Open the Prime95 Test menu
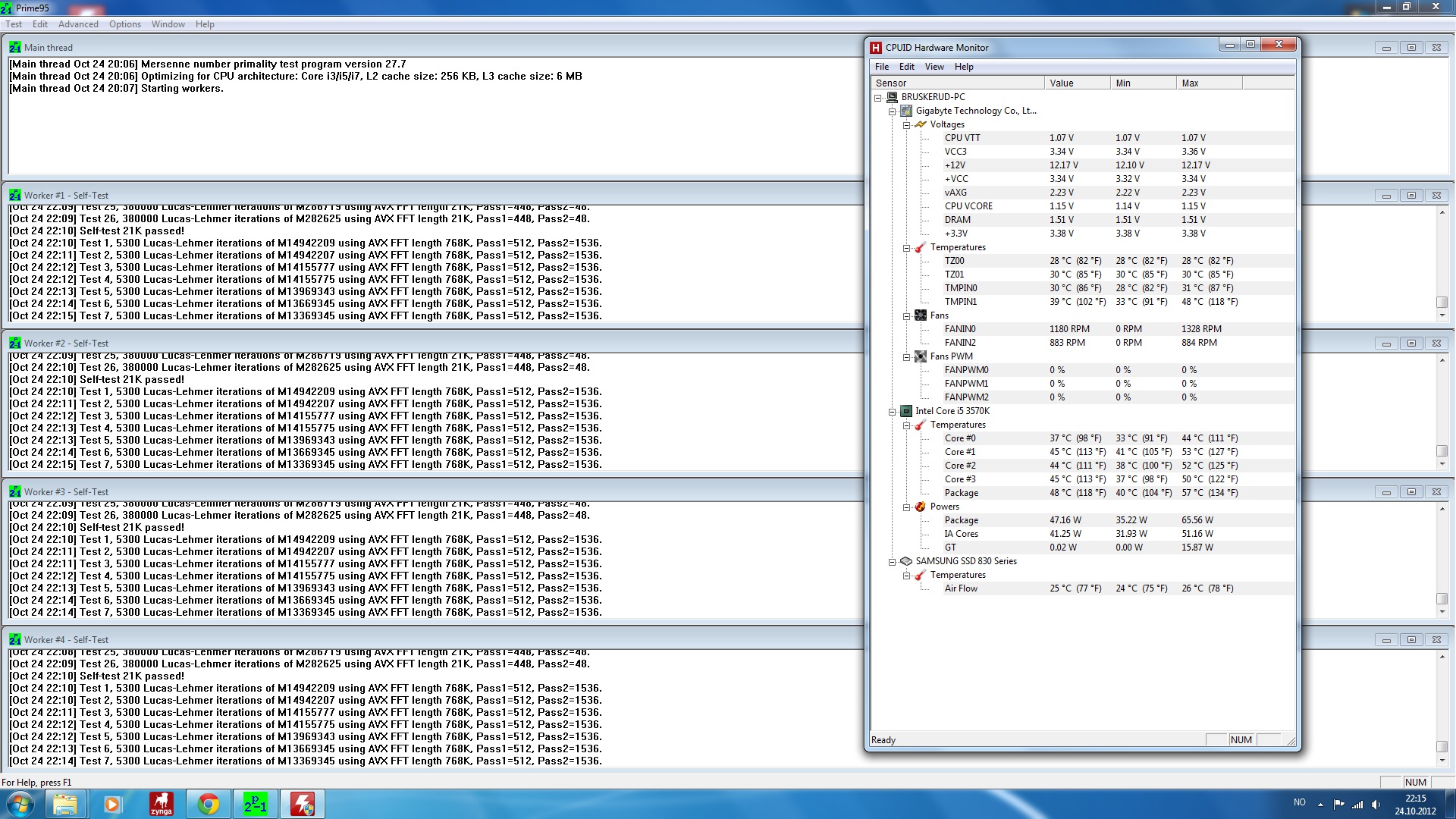The image size is (1456, 819). [14, 24]
